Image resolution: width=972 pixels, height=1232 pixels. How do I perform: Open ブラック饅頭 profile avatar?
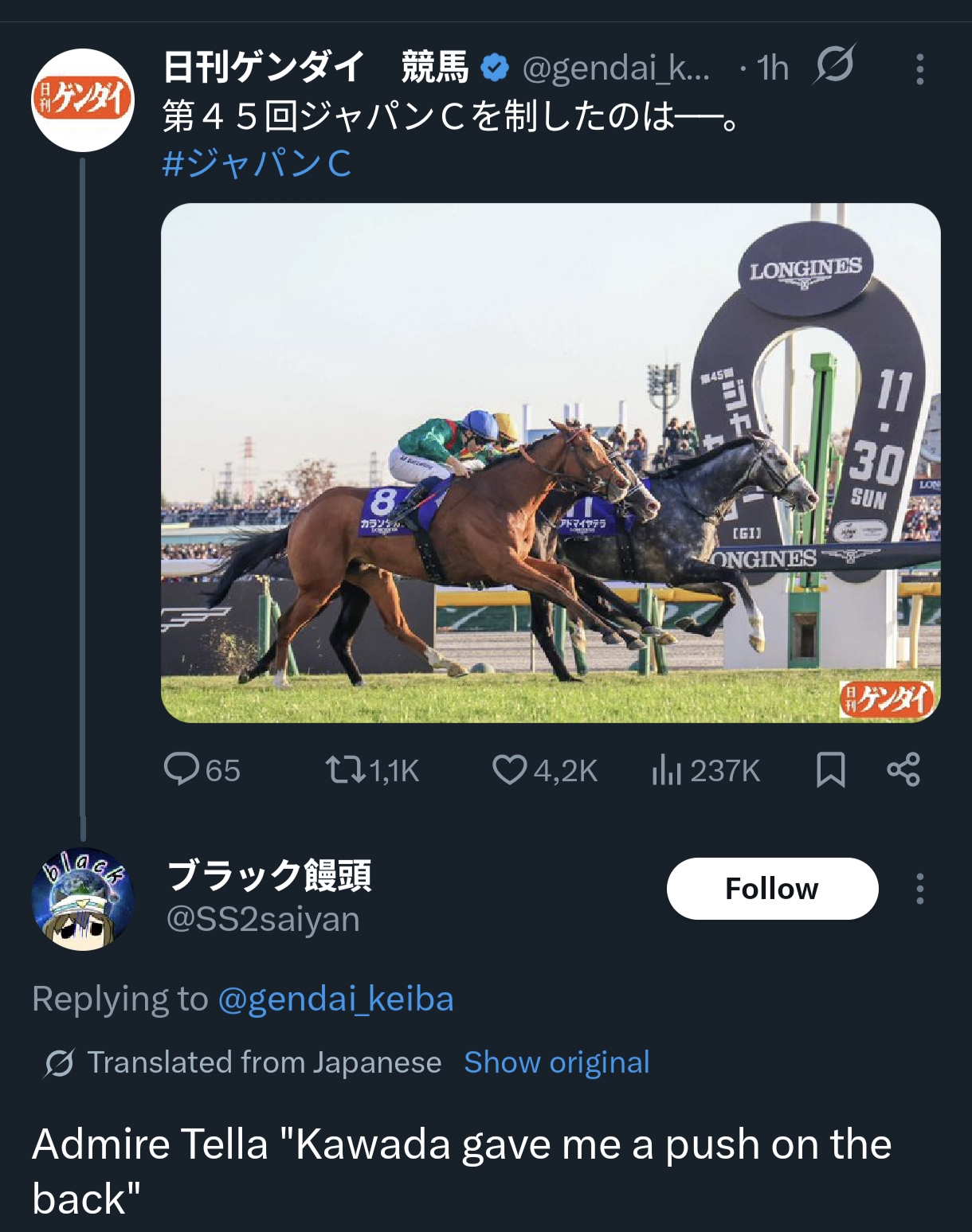(x=83, y=899)
